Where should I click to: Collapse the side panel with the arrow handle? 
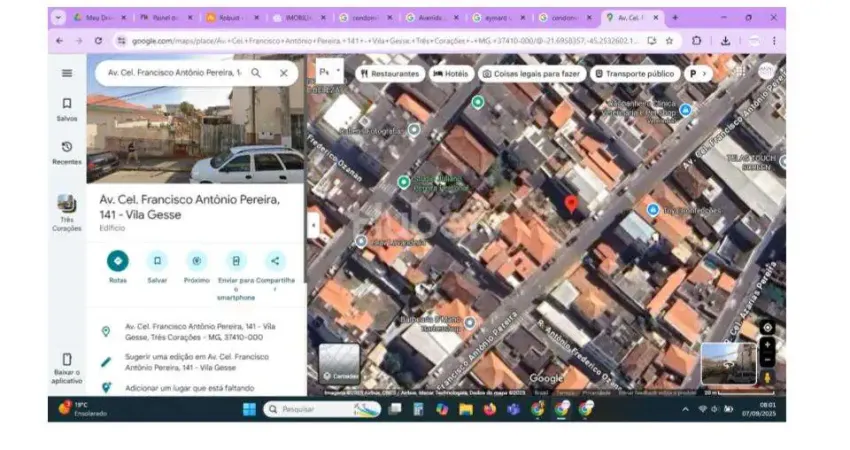(313, 225)
